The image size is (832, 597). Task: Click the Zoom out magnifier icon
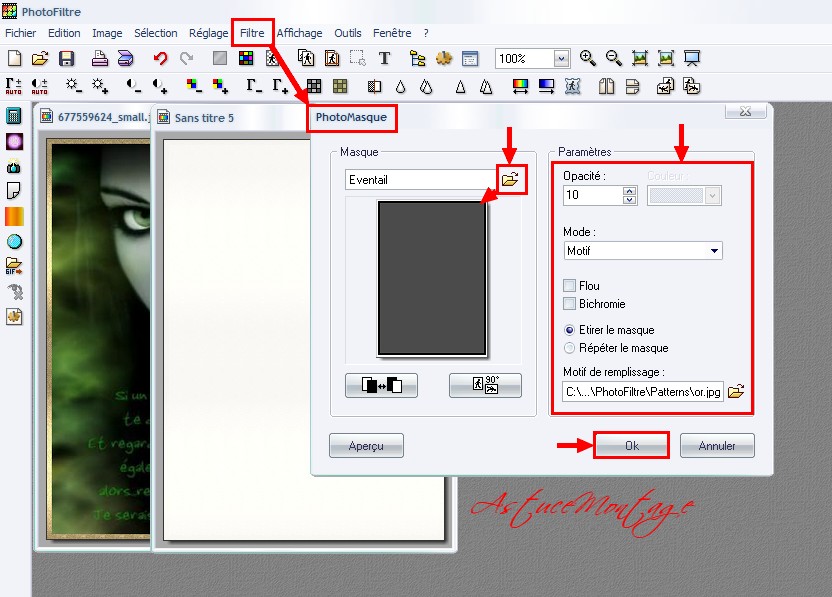click(613, 58)
